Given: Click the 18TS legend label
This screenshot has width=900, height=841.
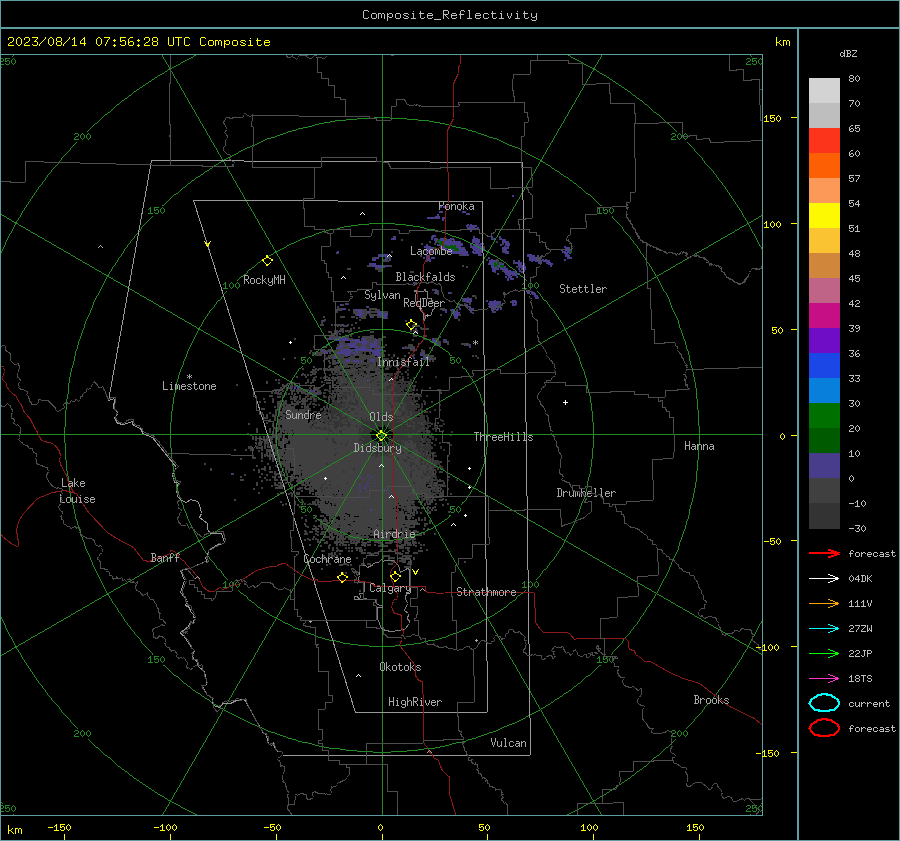Looking at the screenshot, I should (x=860, y=679).
